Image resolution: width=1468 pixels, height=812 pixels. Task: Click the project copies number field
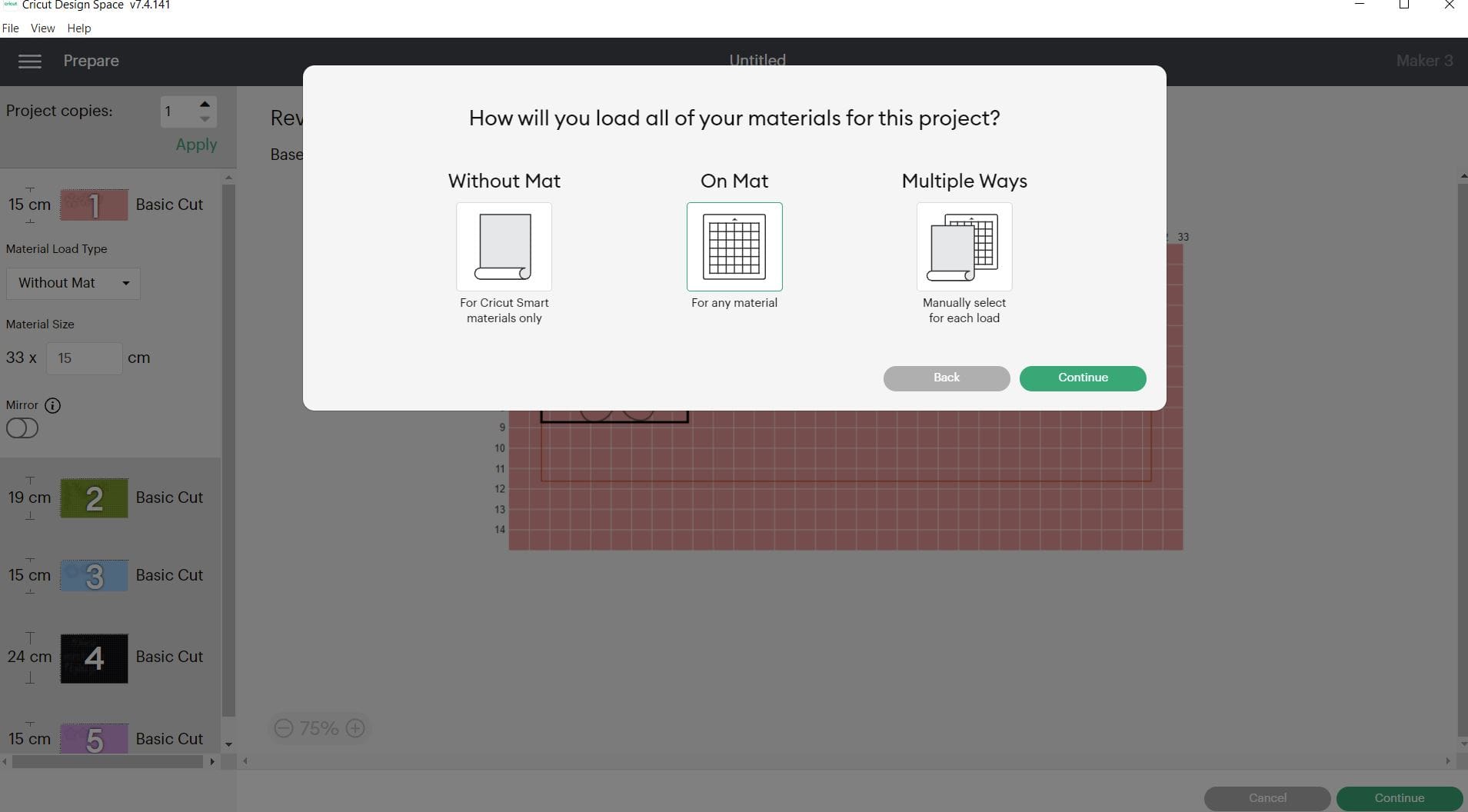click(178, 111)
